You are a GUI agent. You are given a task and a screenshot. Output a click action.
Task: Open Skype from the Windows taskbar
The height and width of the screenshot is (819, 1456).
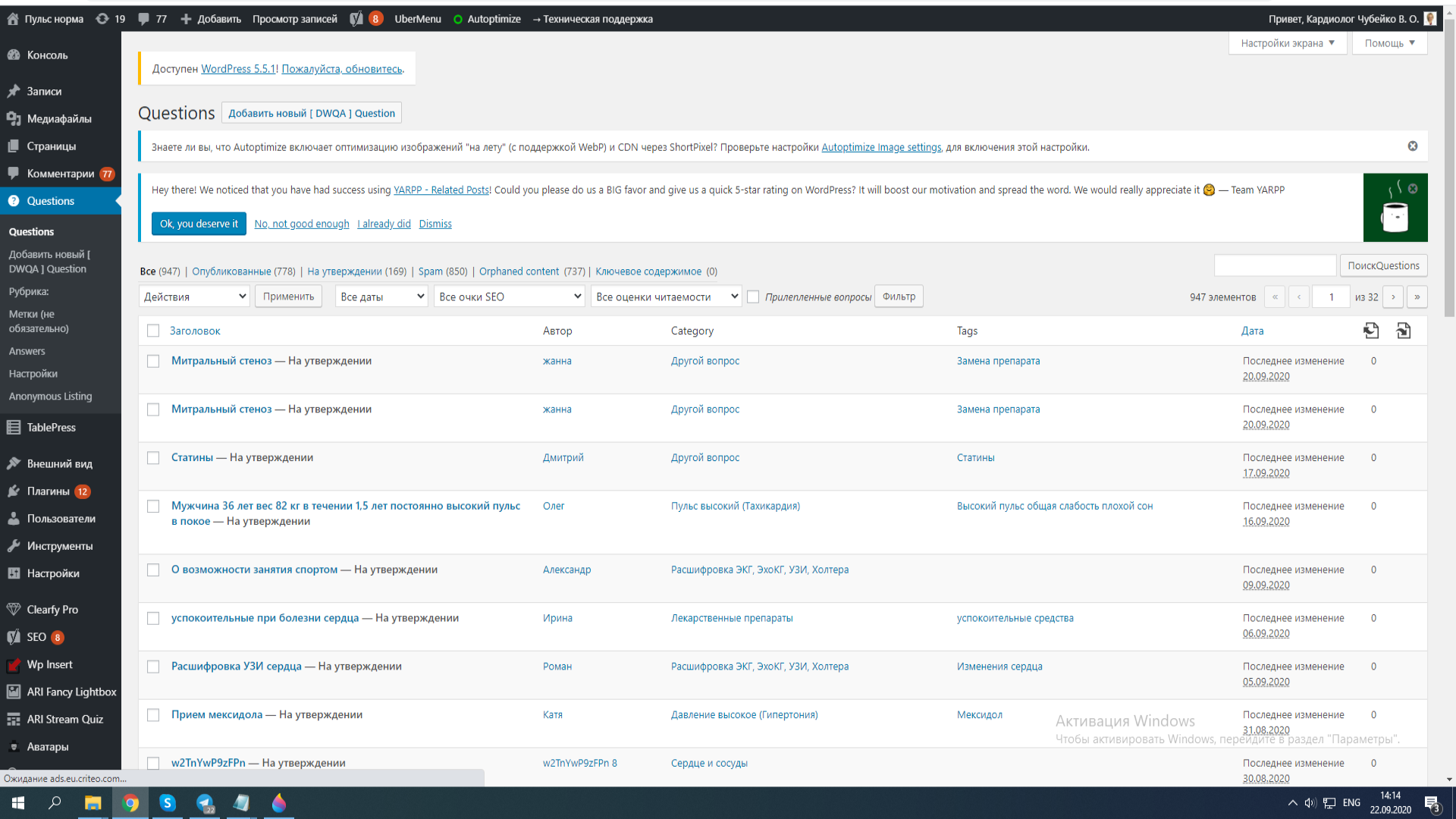point(168,802)
